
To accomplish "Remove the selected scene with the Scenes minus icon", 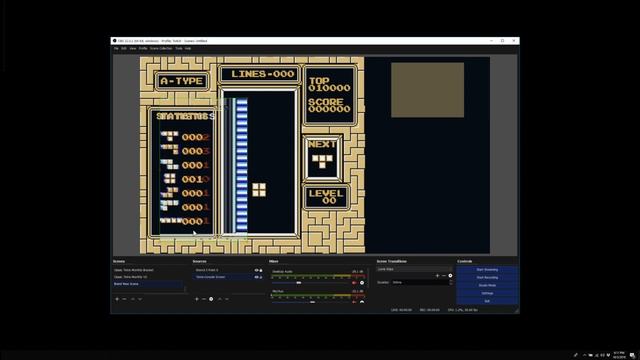I will (124, 299).
